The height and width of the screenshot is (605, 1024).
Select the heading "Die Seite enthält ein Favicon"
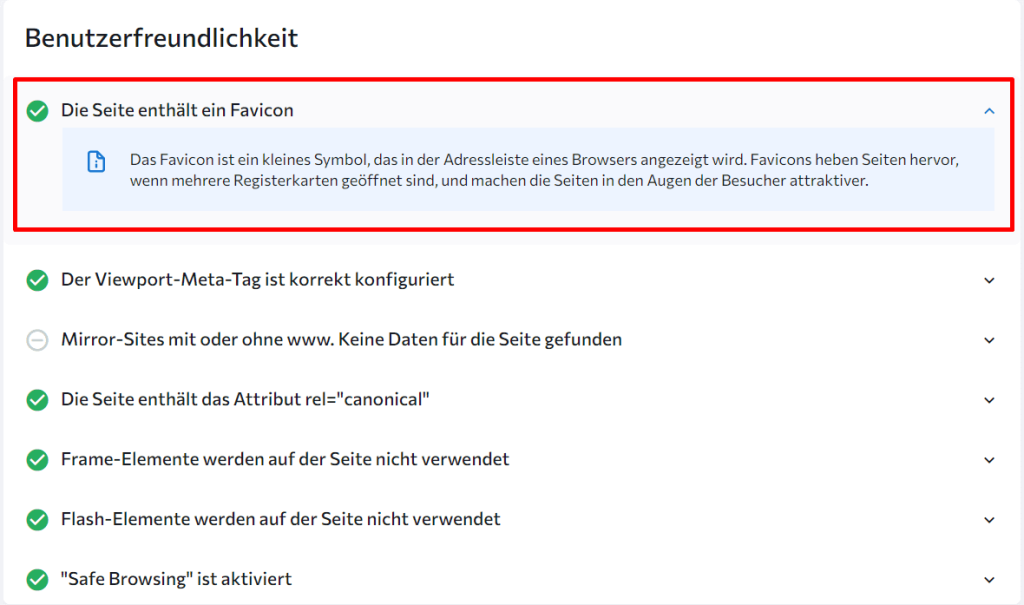(x=180, y=110)
